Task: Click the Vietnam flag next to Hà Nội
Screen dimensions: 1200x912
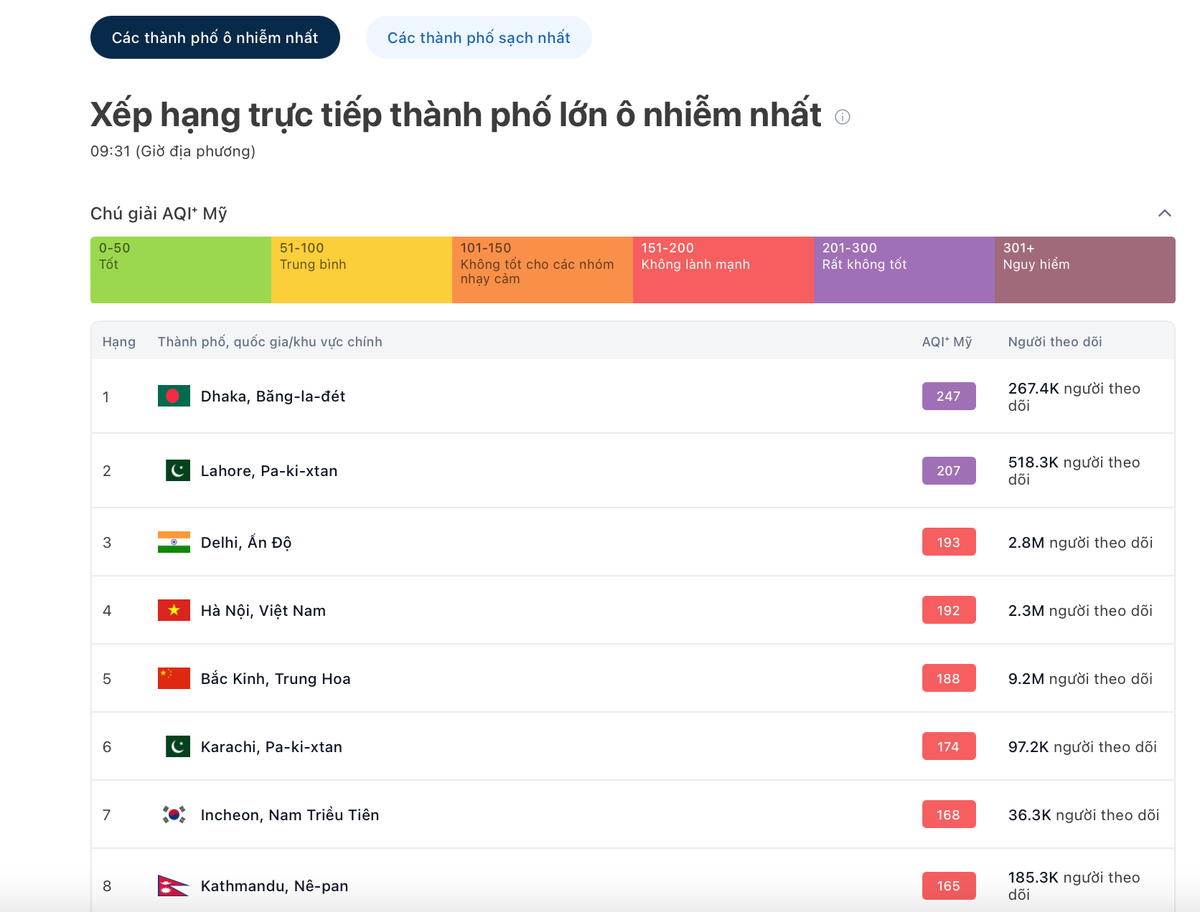Action: 174,610
